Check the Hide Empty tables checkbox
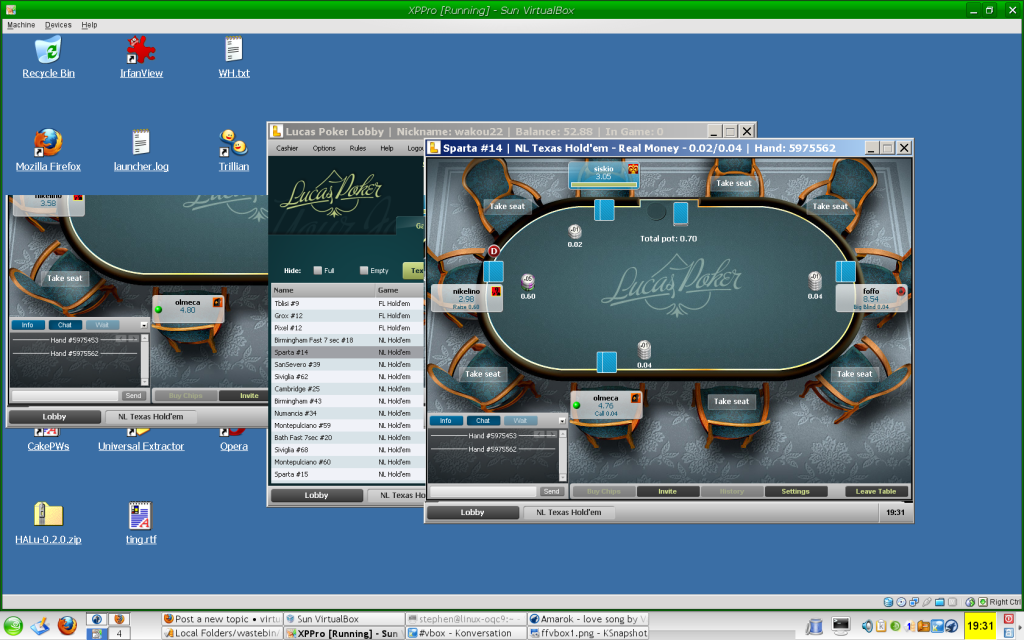This screenshot has height=640, width=1024. click(362, 270)
